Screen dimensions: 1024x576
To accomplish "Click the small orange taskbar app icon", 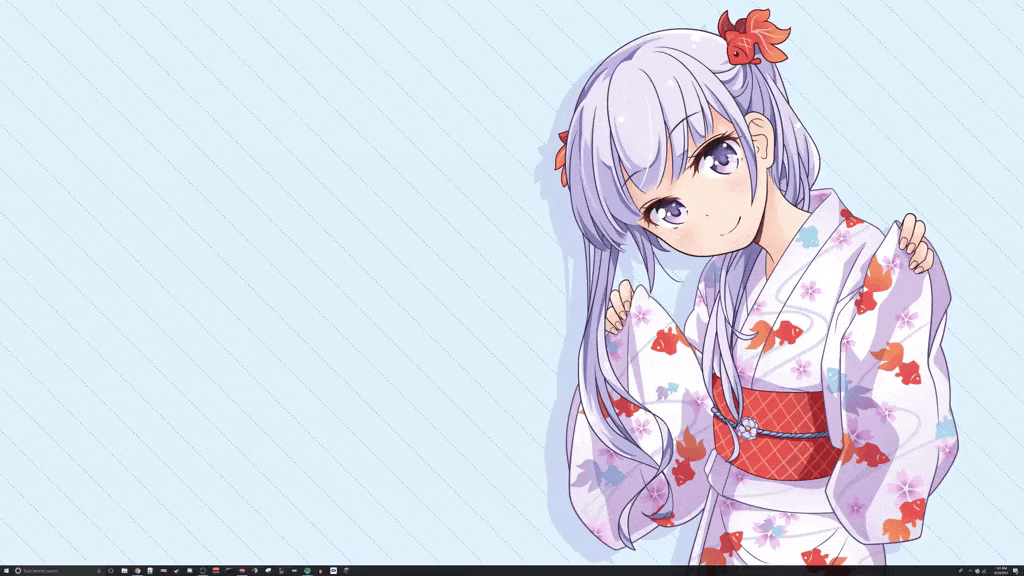I will (x=320, y=571).
